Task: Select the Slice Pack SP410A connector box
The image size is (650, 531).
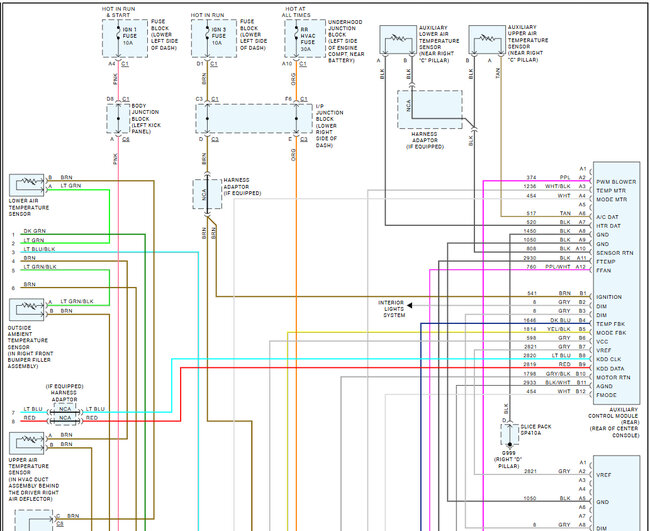Action: click(509, 434)
